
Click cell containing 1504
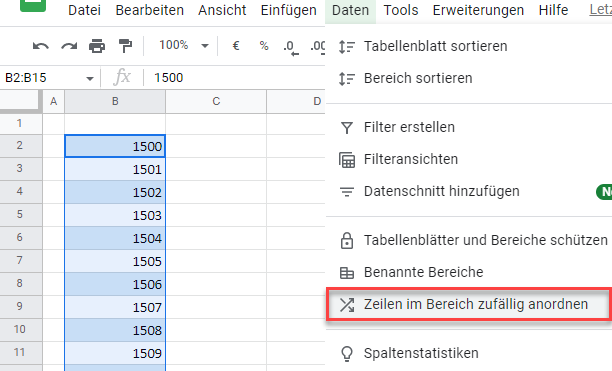coord(115,238)
